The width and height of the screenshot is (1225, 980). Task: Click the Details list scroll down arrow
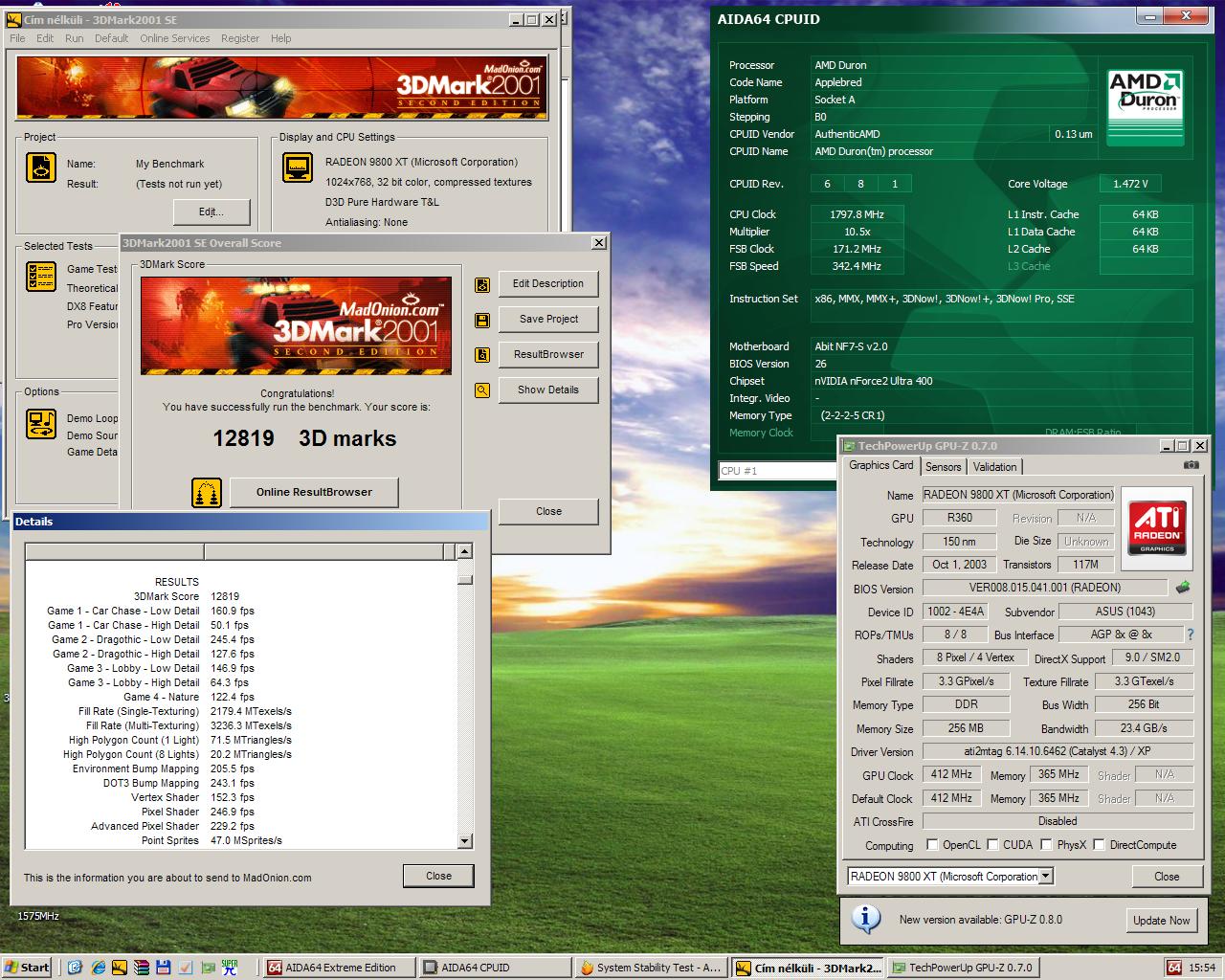(x=464, y=841)
